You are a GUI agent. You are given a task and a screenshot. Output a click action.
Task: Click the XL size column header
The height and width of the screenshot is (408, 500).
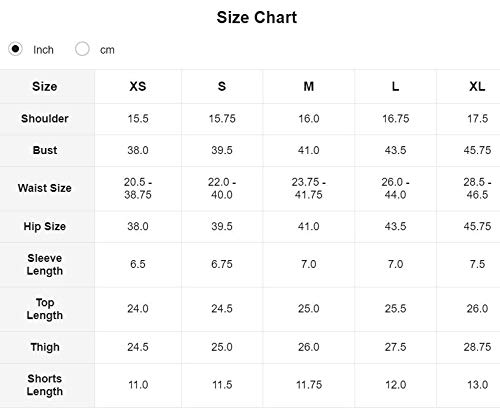[477, 86]
